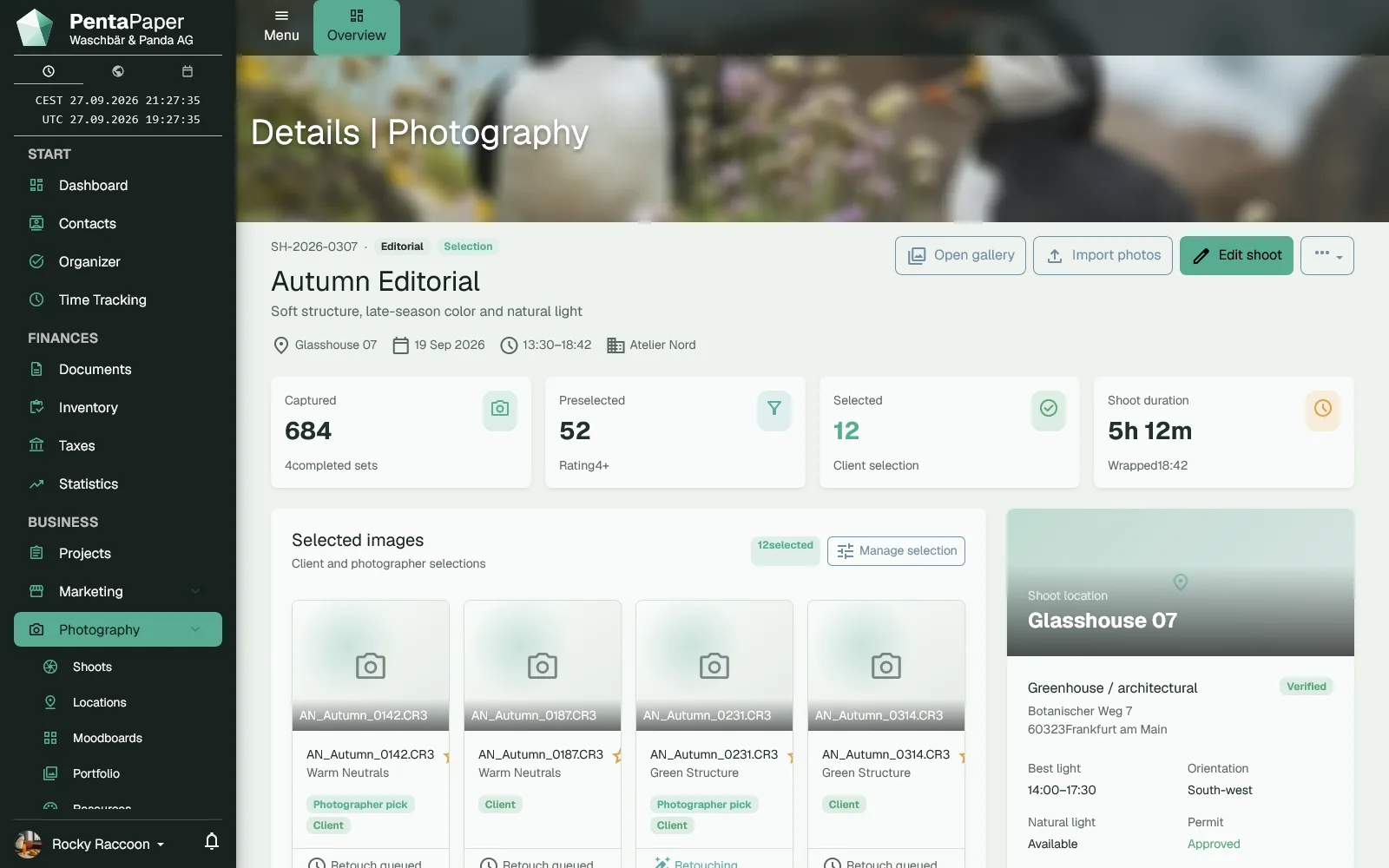Image resolution: width=1389 pixels, height=868 pixels.
Task: Click the location pin icon beside Glasshouse 07
Action: click(281, 345)
